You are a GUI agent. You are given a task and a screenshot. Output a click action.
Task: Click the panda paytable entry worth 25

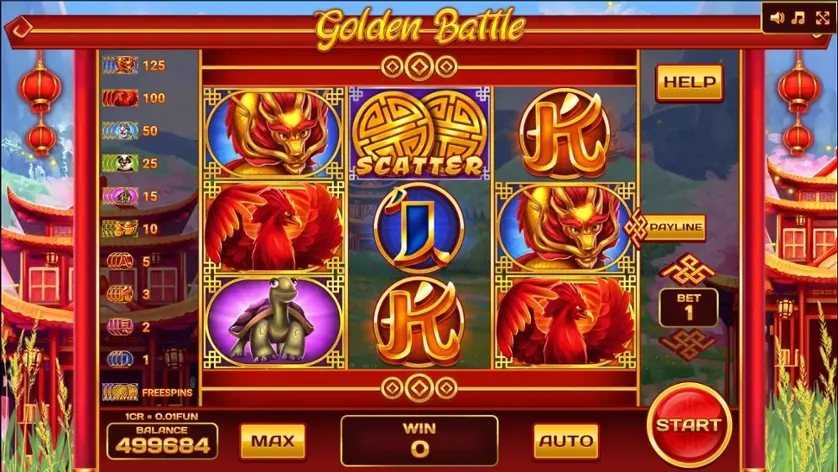[x=131, y=163]
